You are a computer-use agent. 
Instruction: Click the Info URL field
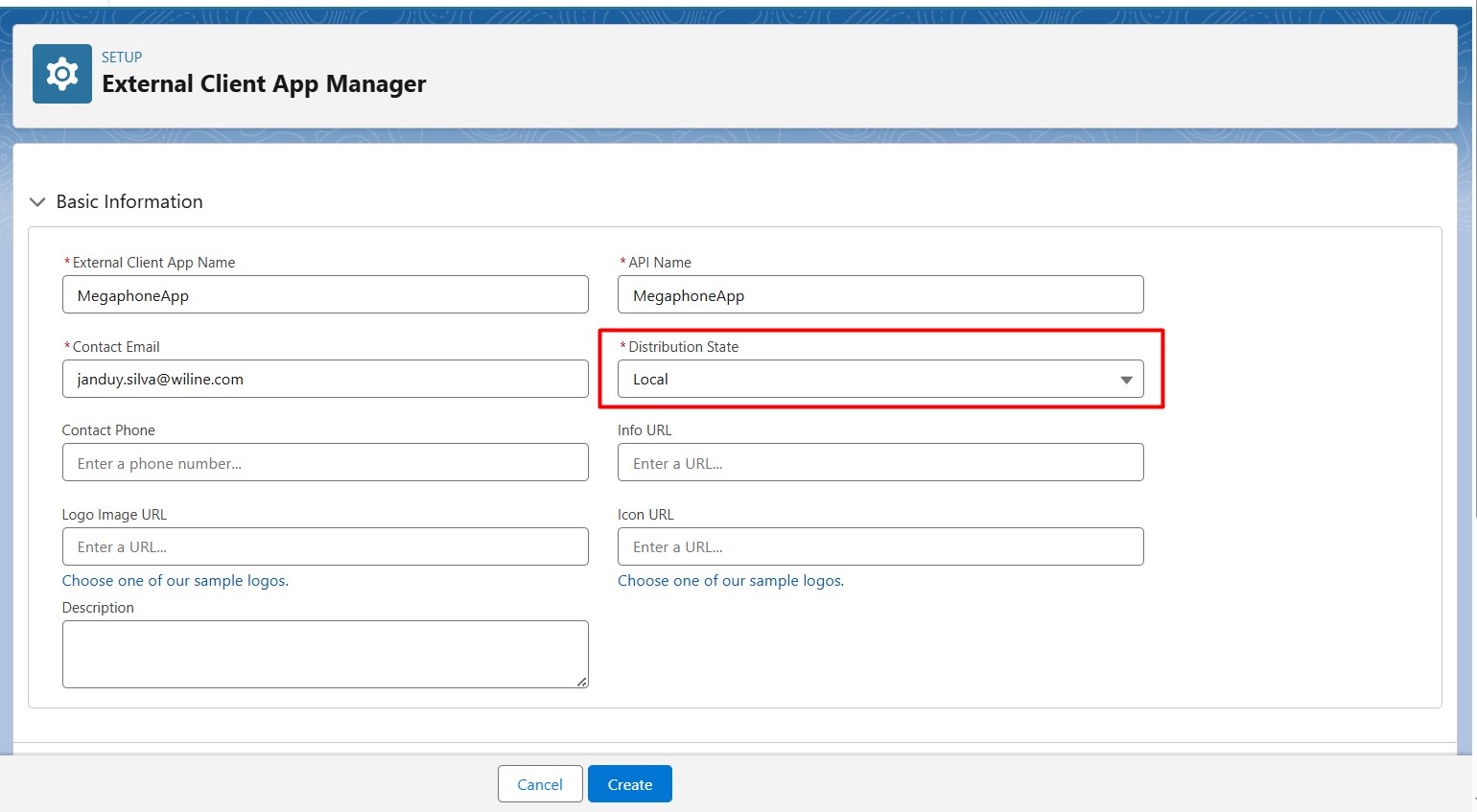click(x=879, y=462)
